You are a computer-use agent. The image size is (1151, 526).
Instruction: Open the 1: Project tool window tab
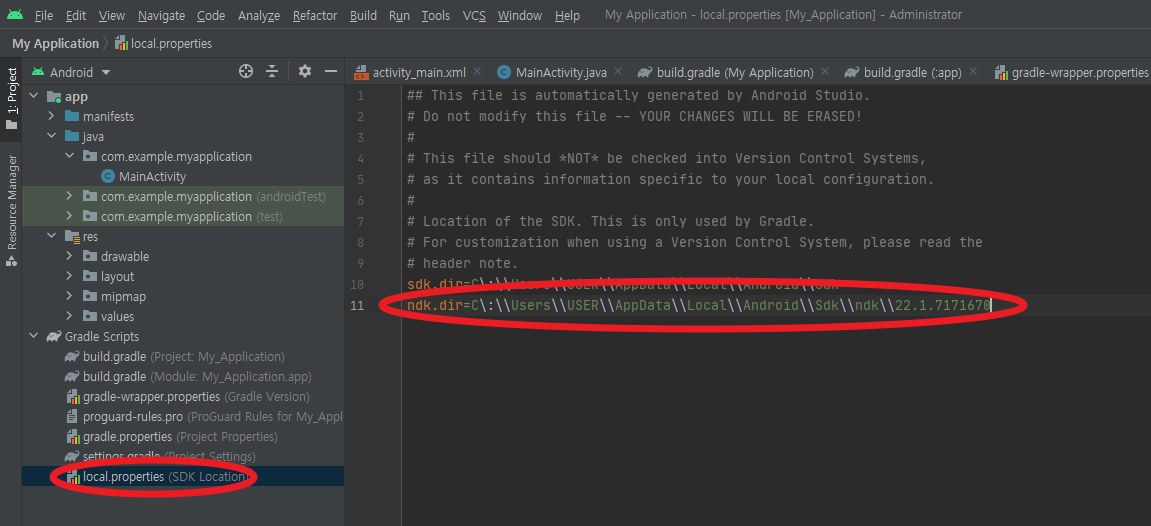pos(12,99)
